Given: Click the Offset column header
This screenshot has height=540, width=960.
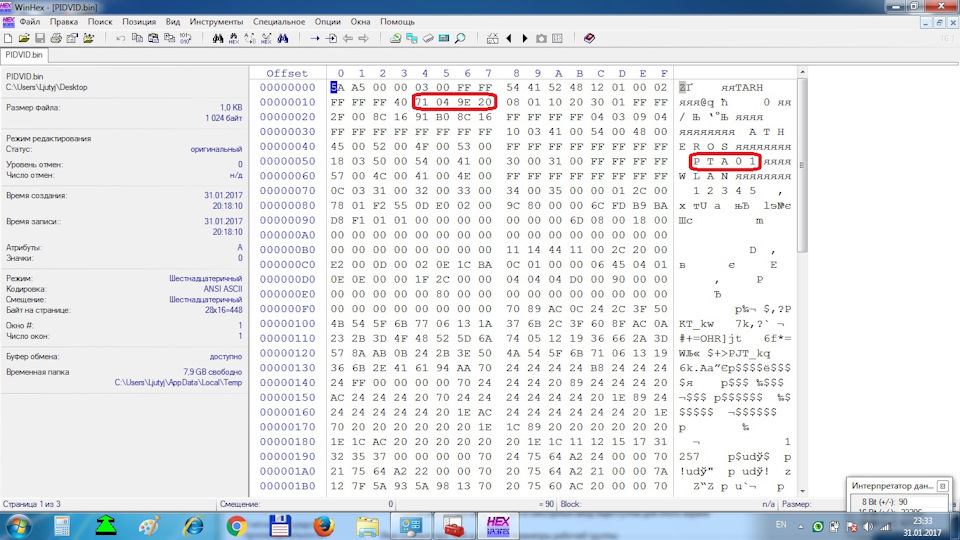Looking at the screenshot, I should point(287,73).
